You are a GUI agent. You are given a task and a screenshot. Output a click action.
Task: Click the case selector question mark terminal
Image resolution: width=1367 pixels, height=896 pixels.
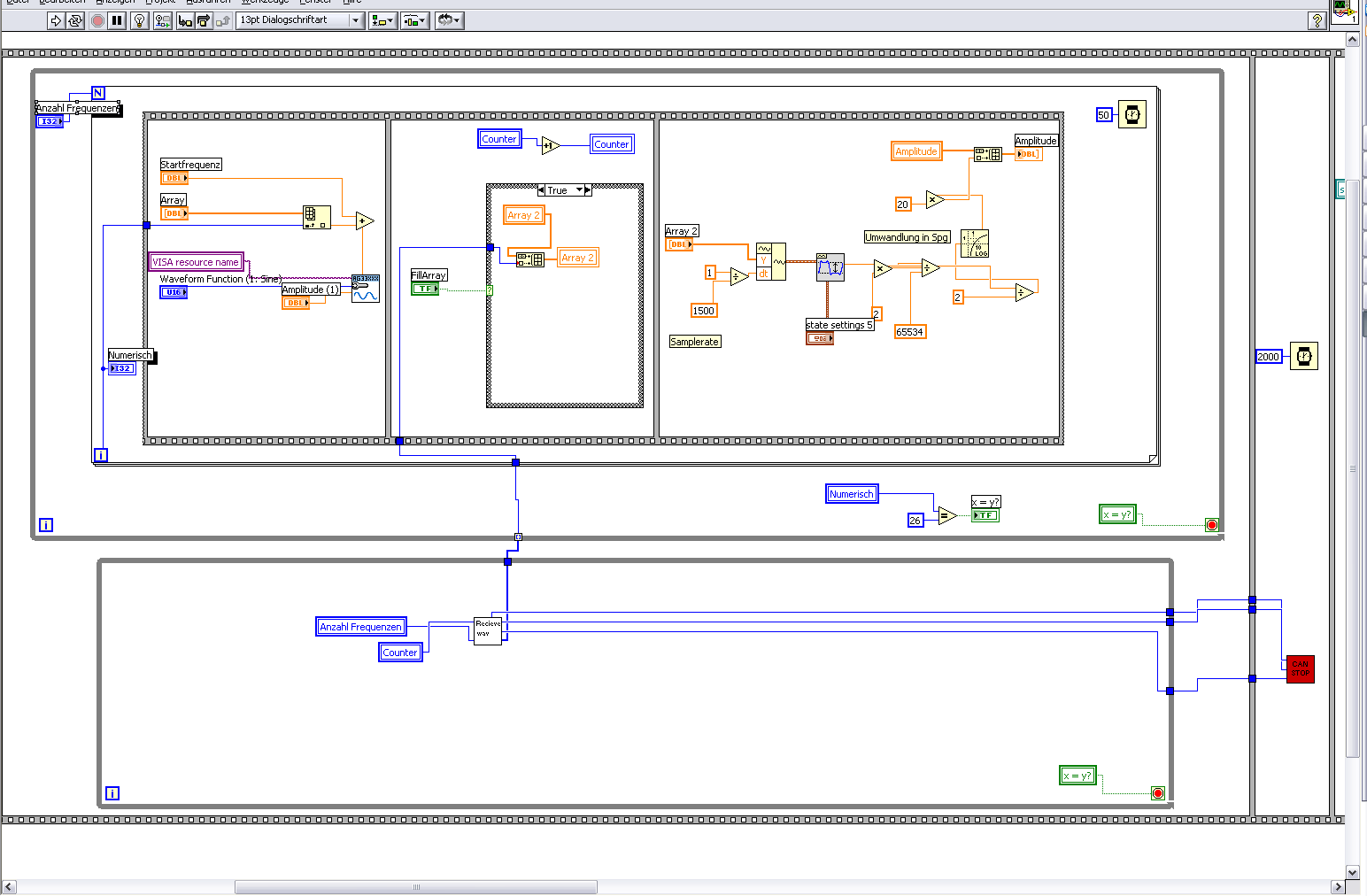coord(490,290)
